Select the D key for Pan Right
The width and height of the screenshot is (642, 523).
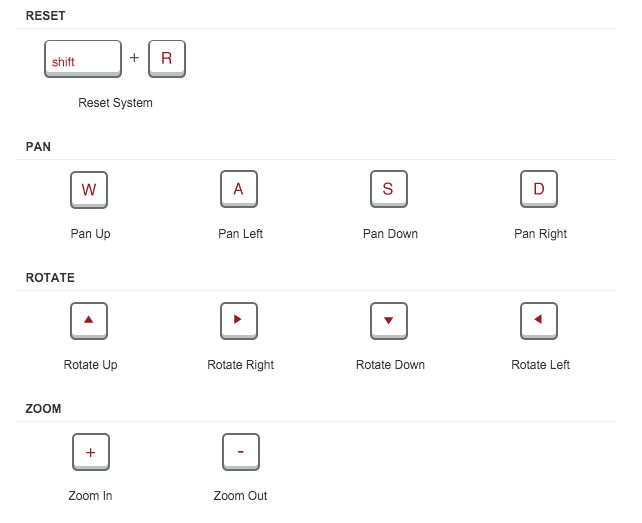pyautogui.click(x=539, y=189)
